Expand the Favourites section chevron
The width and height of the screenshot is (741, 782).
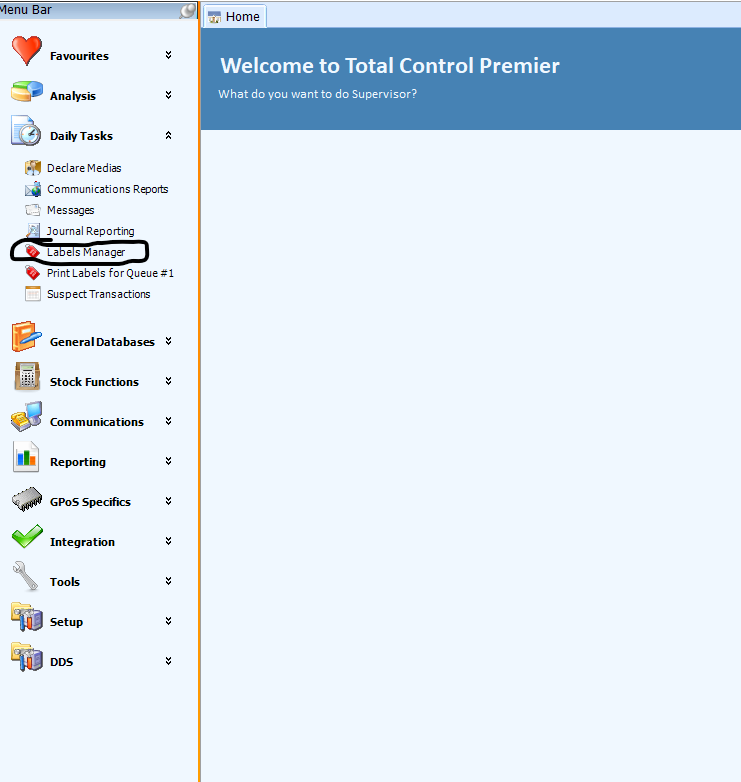169,55
